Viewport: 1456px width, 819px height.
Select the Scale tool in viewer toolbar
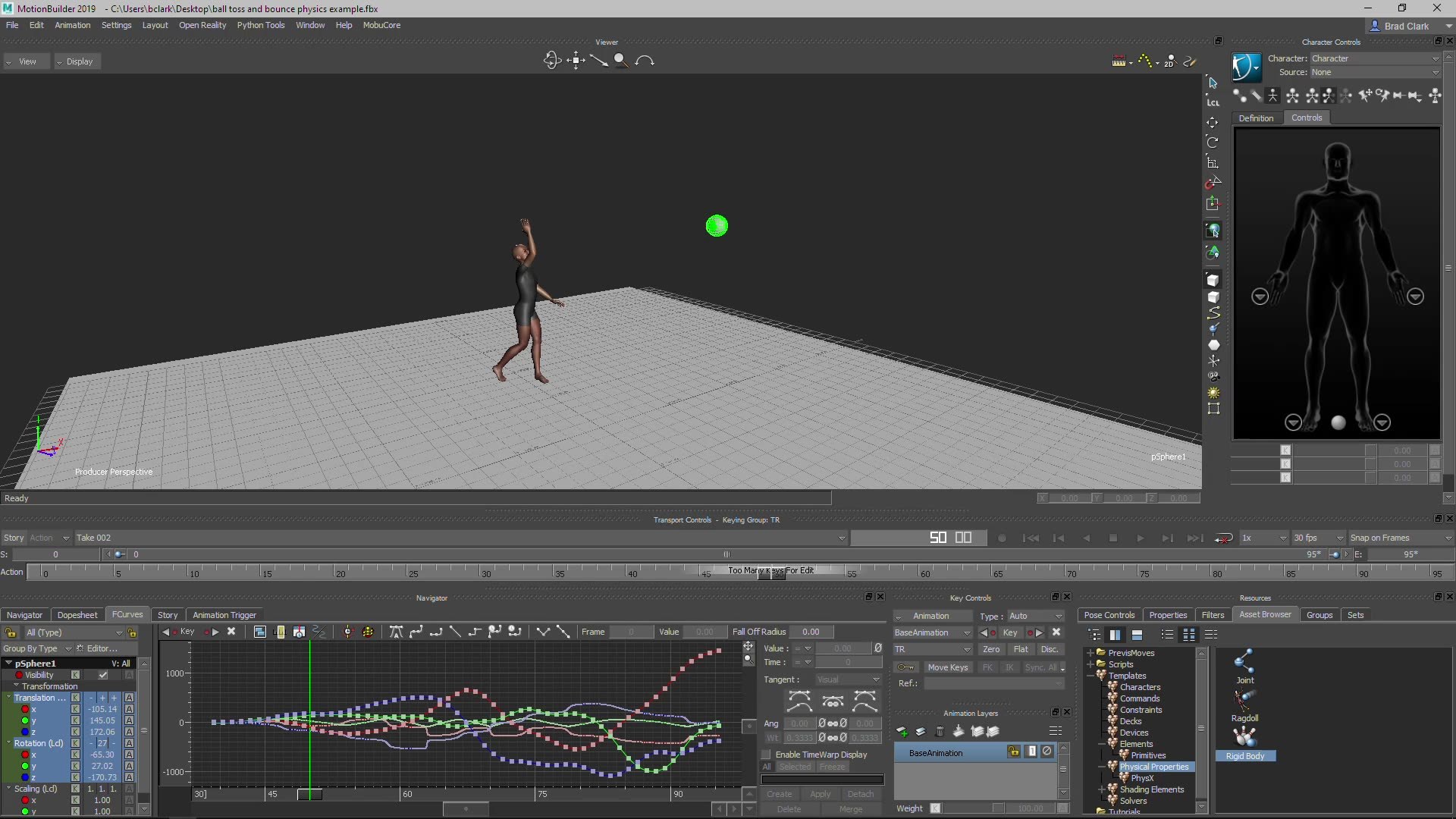pos(1213,162)
